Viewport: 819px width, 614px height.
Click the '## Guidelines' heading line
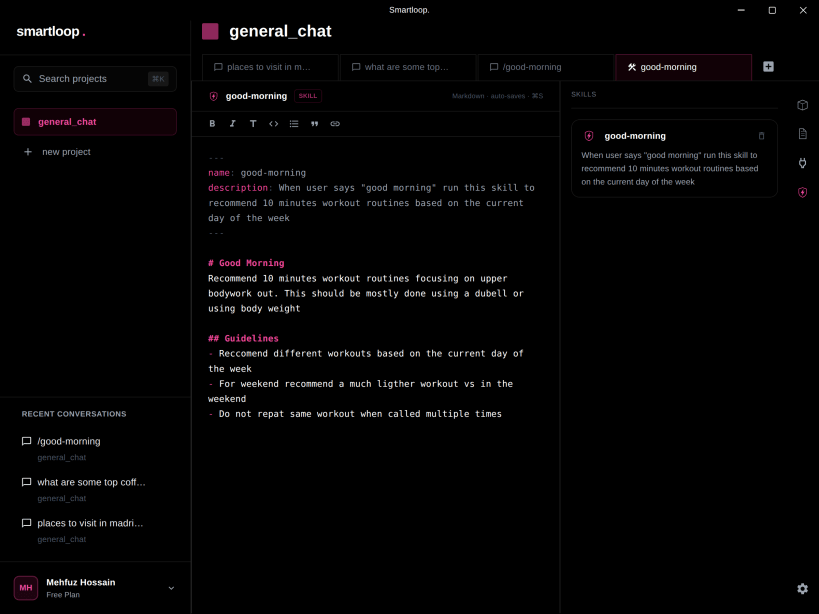(x=243, y=338)
